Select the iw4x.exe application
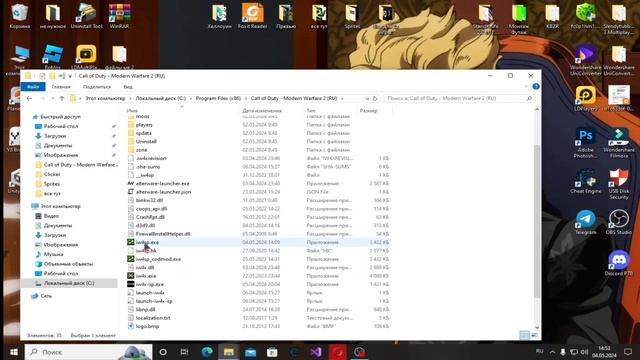640x360 pixels. [x=142, y=276]
